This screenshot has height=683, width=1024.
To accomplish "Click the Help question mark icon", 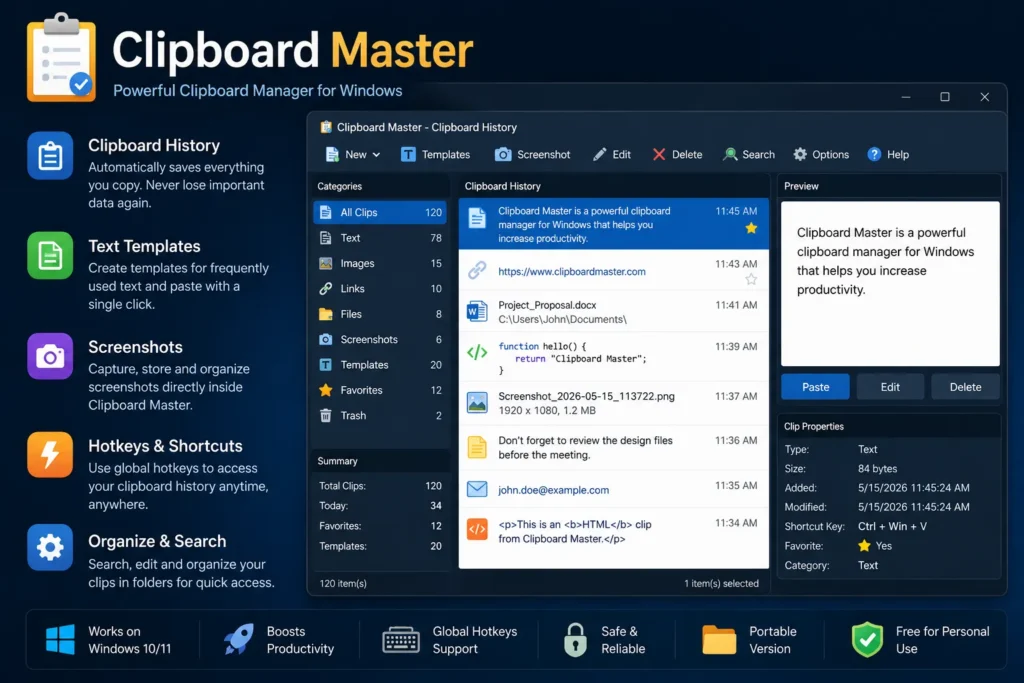I will [x=874, y=155].
